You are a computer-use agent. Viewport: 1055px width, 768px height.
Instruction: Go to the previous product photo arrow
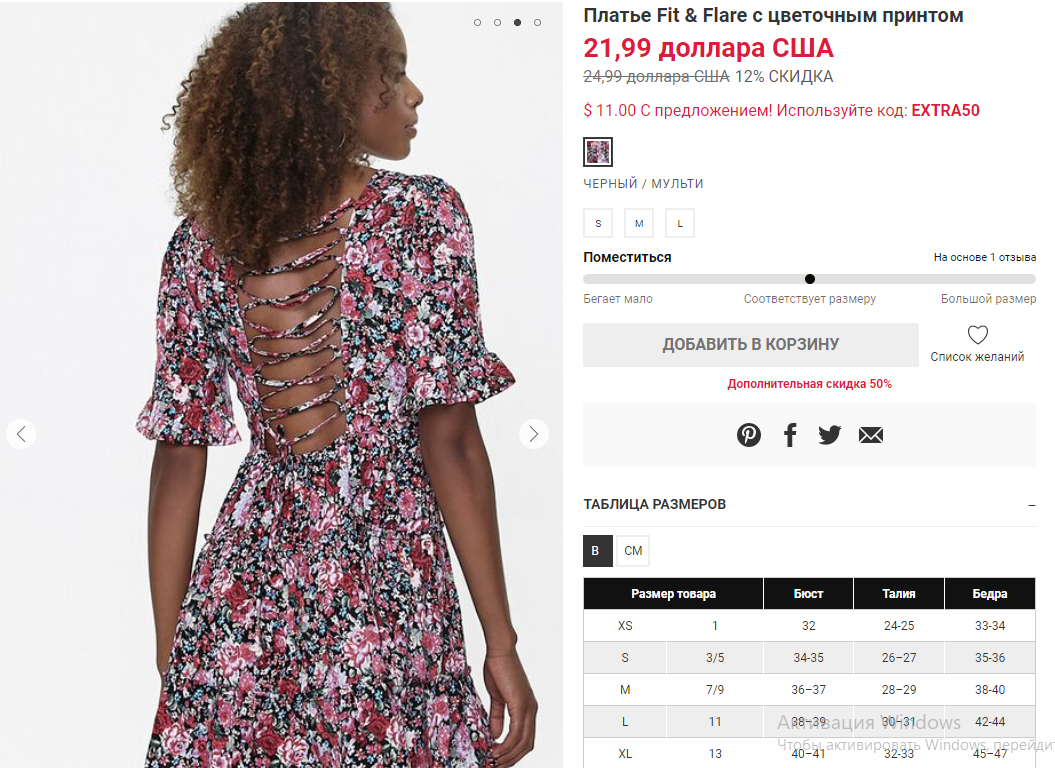coord(21,434)
